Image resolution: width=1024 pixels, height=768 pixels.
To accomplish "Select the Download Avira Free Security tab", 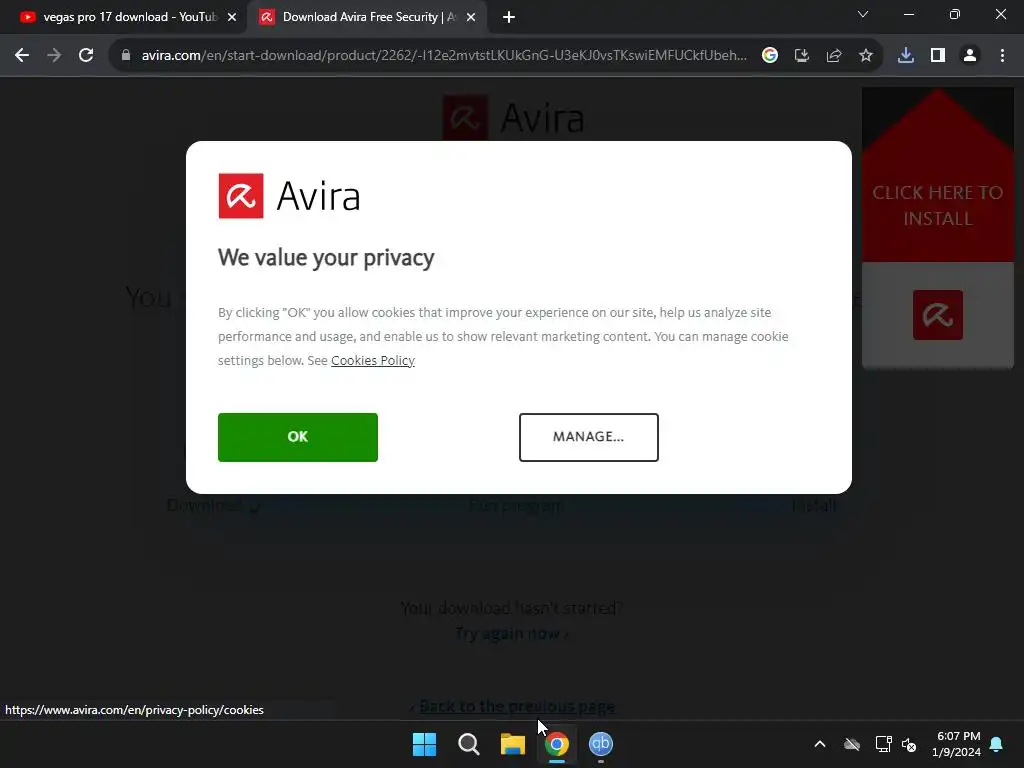I will (x=366, y=17).
